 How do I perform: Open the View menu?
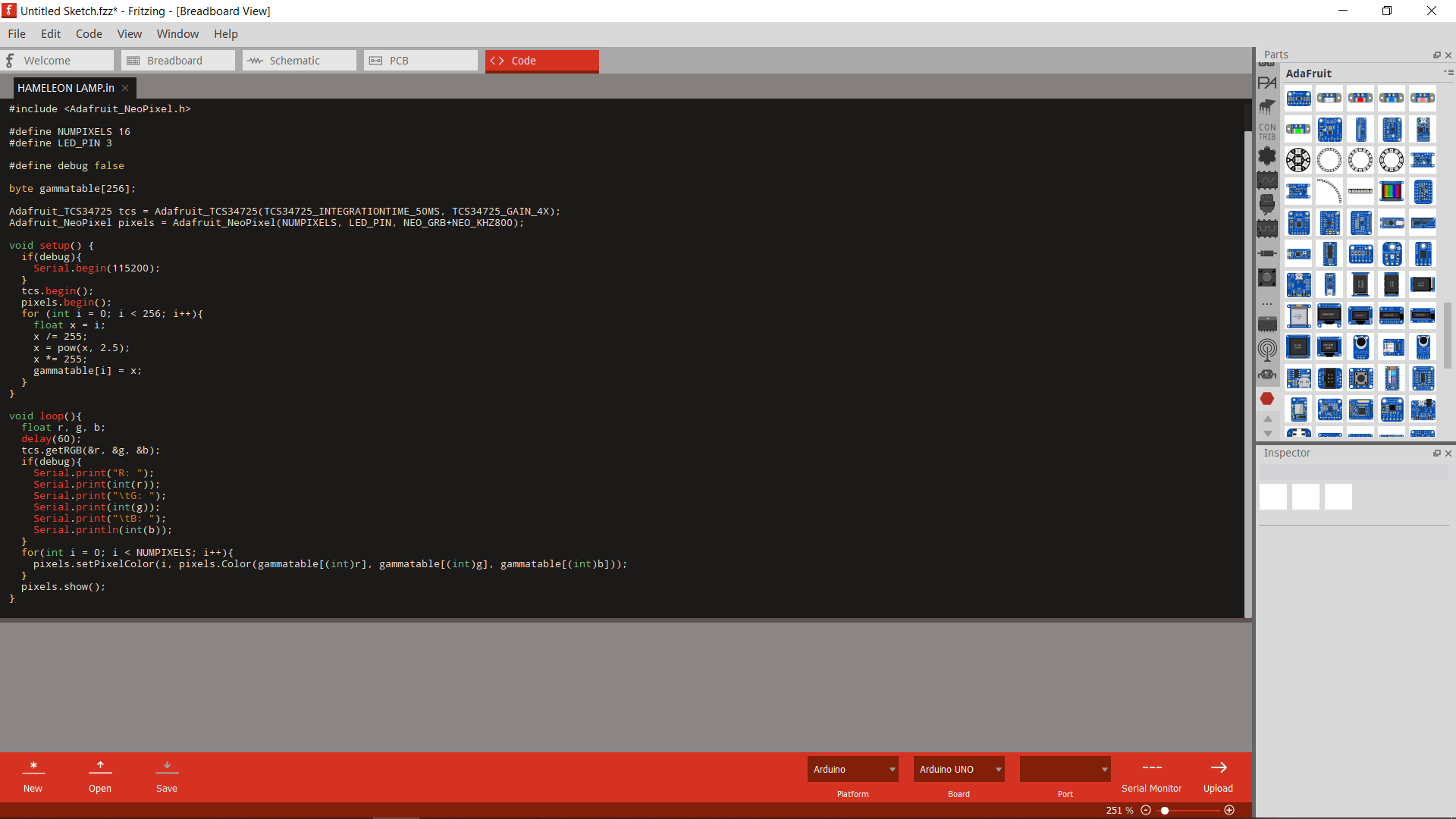(130, 34)
